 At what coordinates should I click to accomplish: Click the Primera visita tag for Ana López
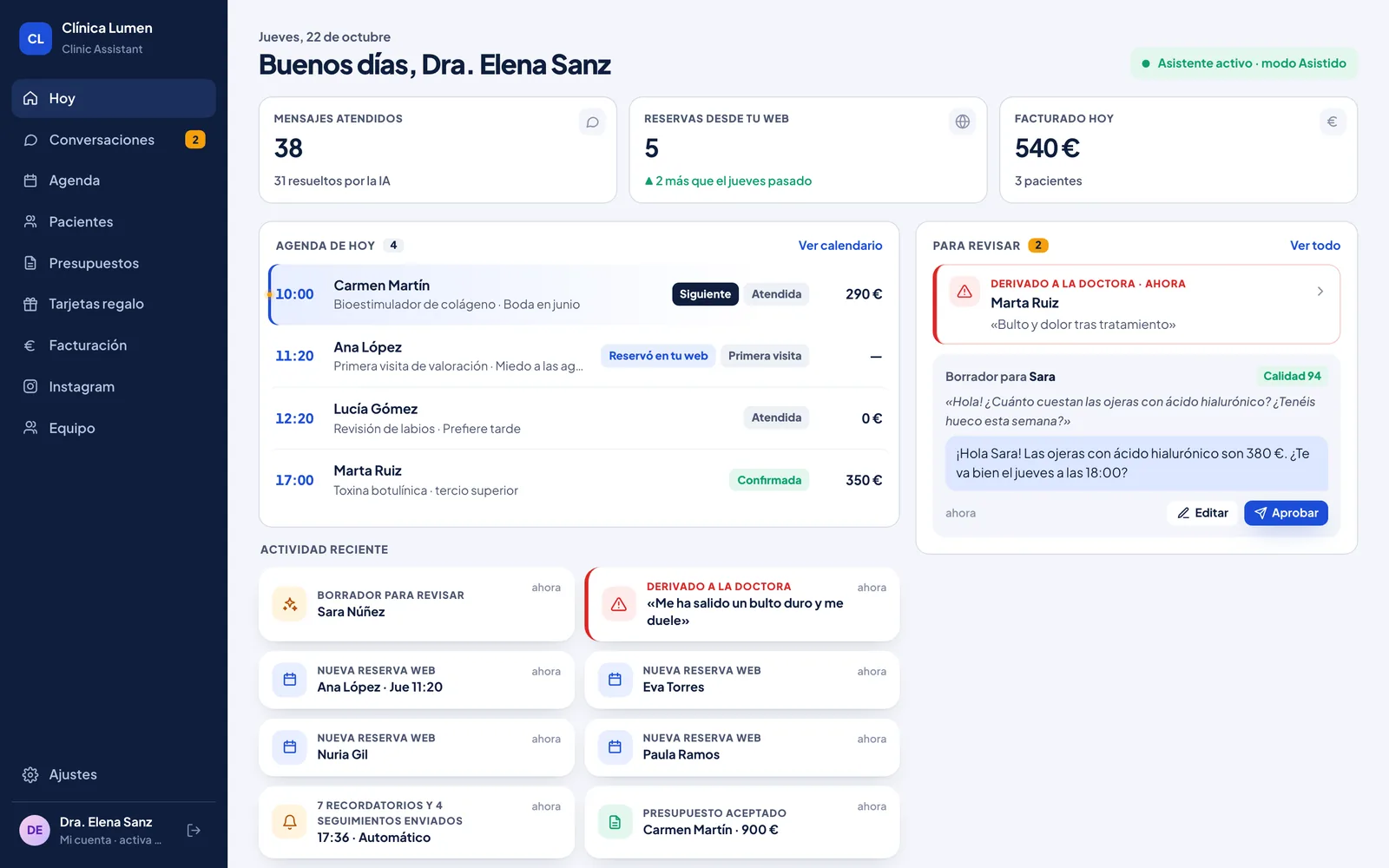[x=765, y=356]
